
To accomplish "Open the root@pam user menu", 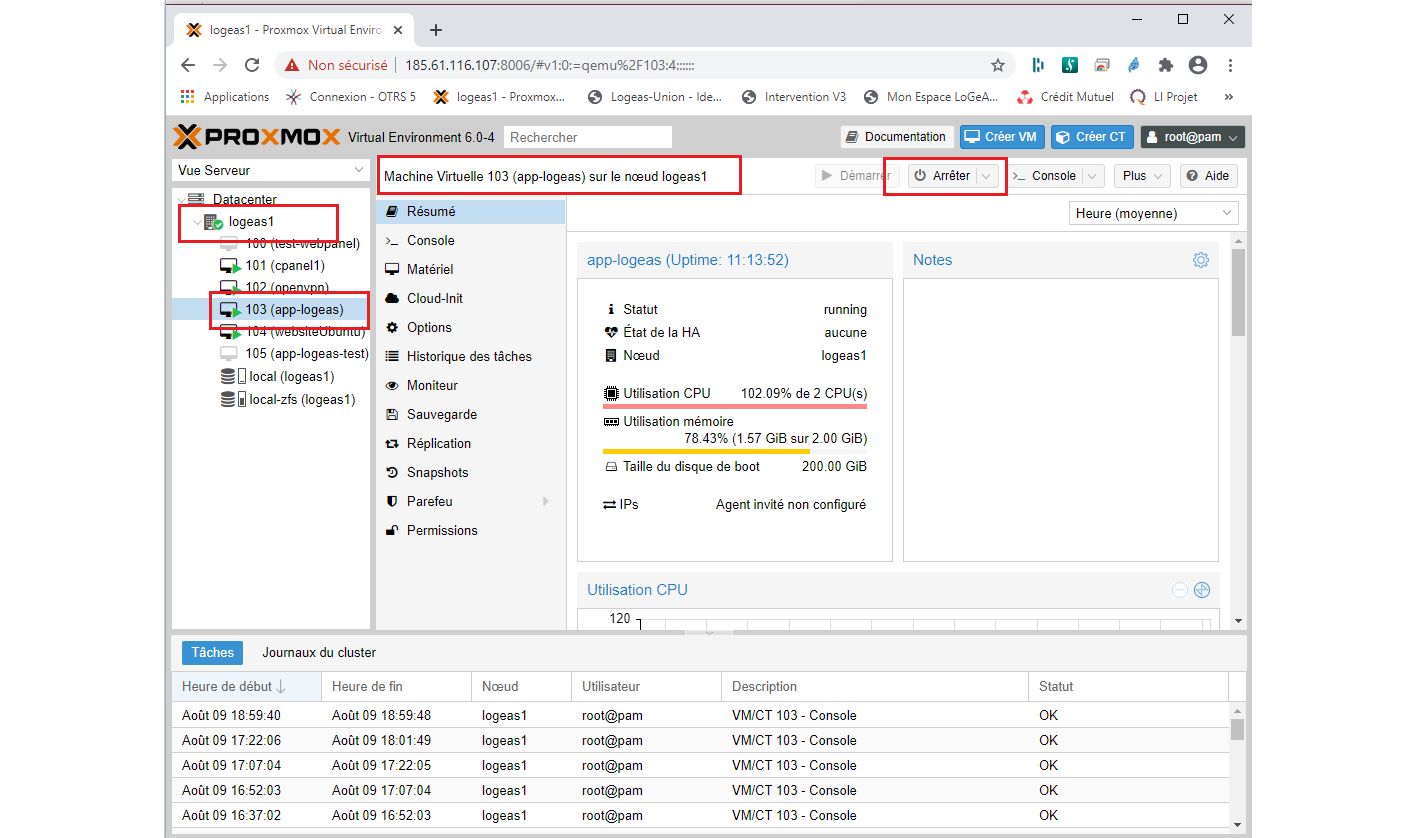I will pos(1192,137).
